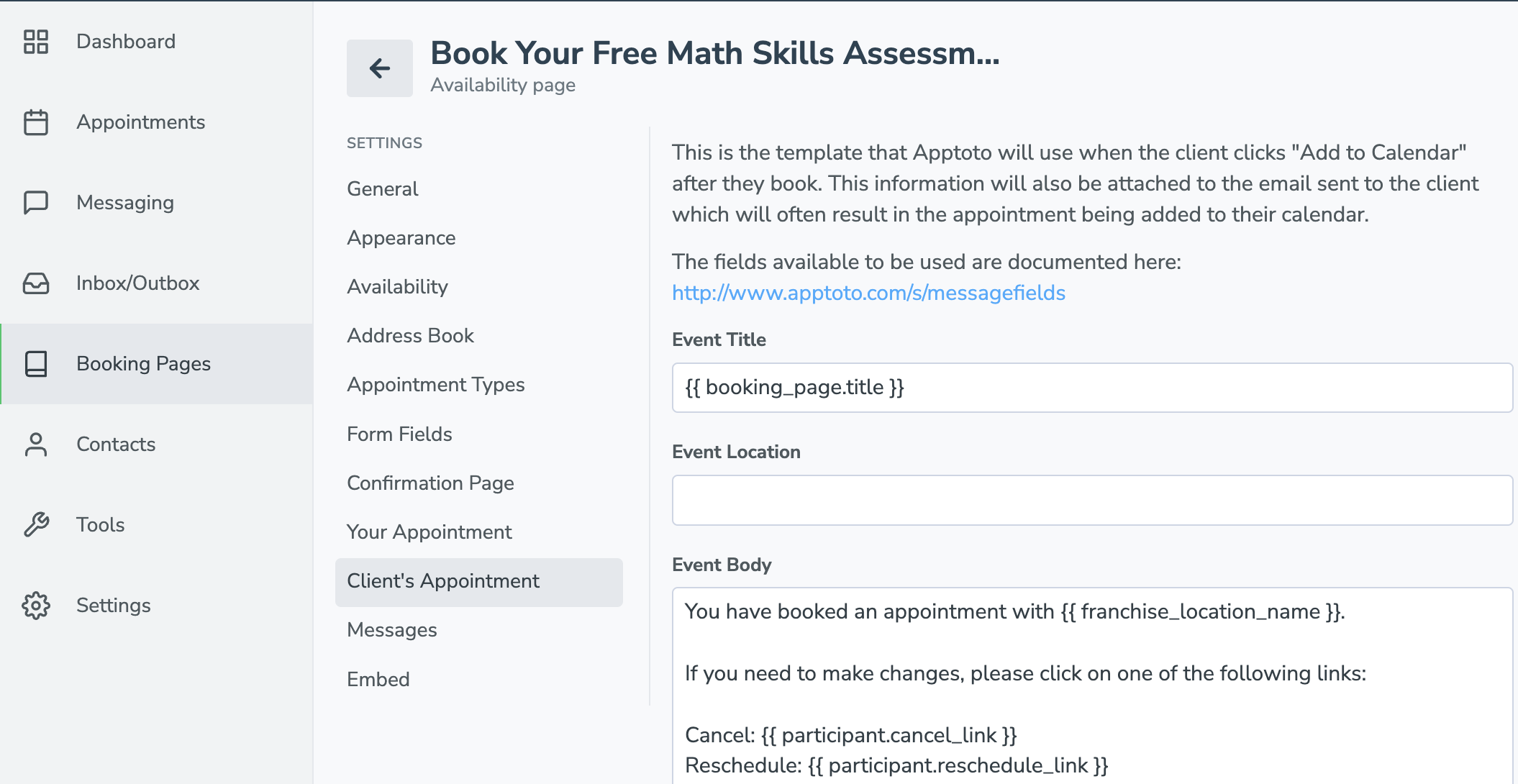1518x784 pixels.
Task: Click the Tools wrench icon
Action: [x=35, y=525]
